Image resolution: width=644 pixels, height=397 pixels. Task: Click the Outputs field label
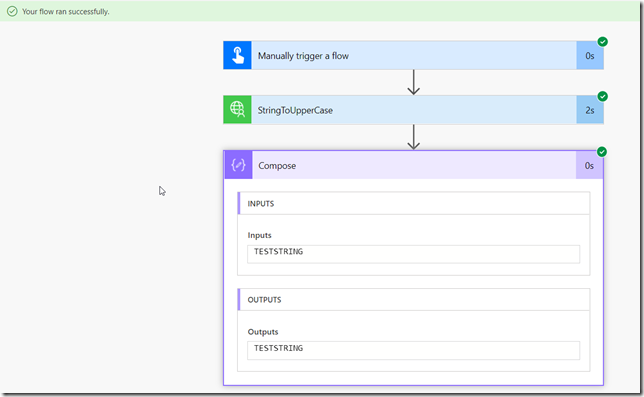coord(263,332)
